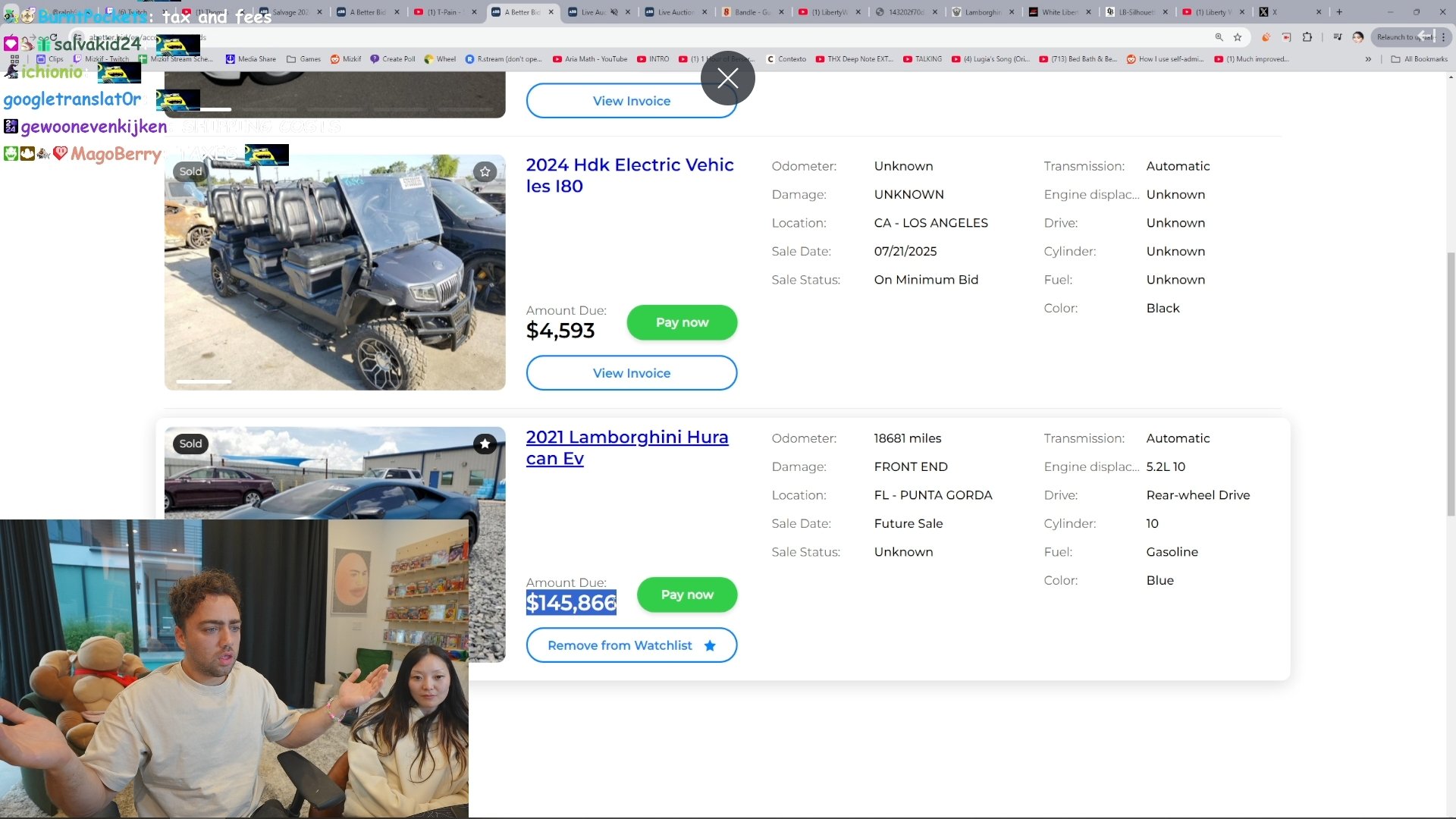Open the Clips bookmark

pyautogui.click(x=50, y=59)
